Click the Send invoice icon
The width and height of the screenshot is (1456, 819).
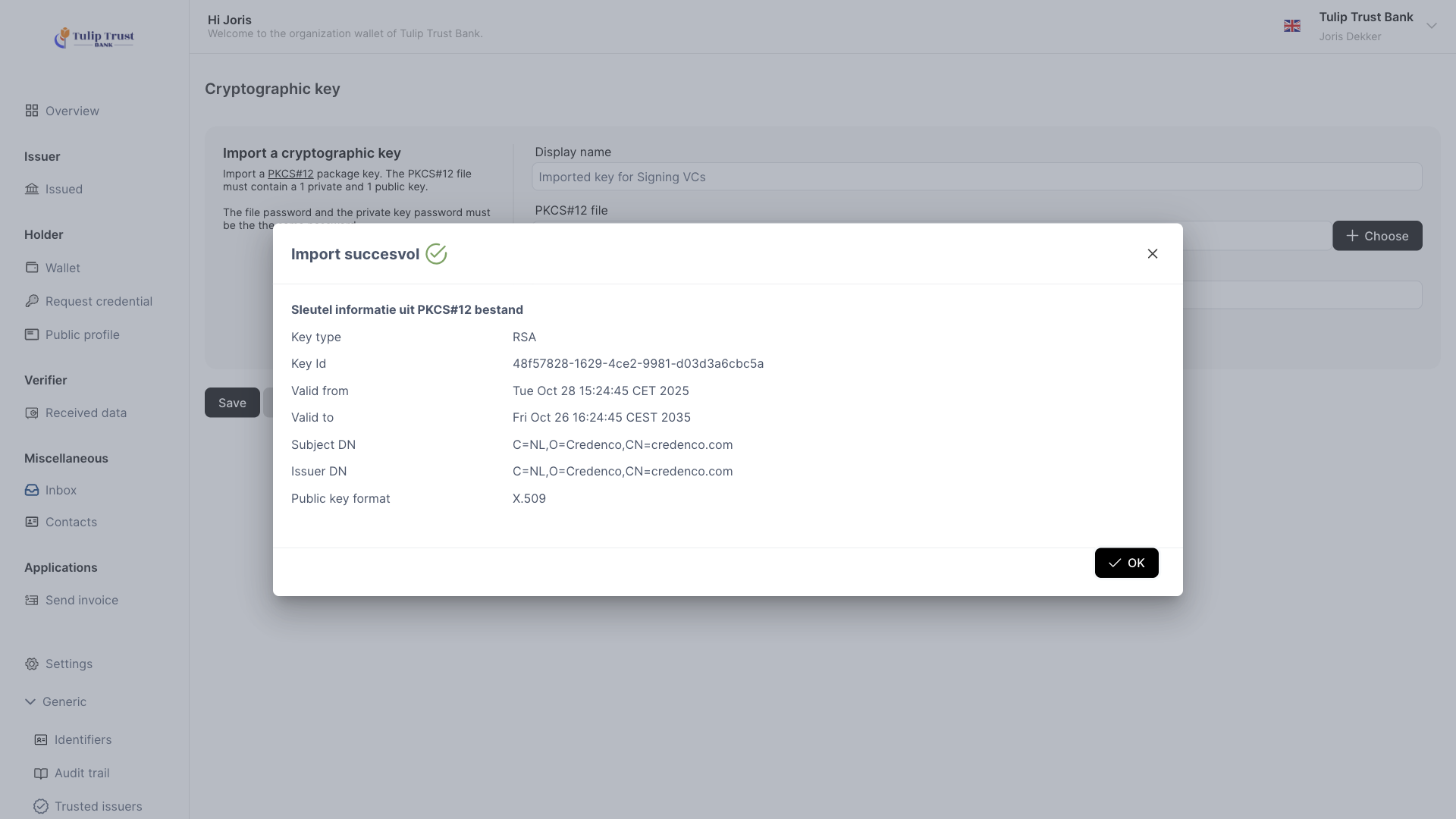click(x=31, y=601)
